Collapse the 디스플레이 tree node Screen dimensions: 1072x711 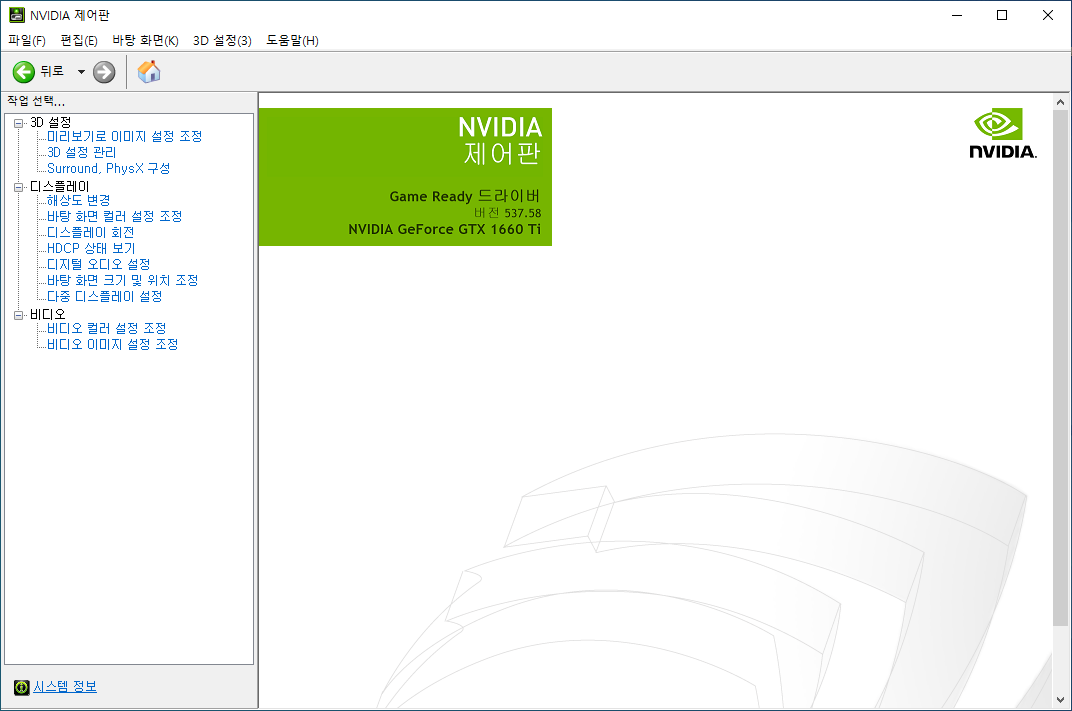coord(18,187)
